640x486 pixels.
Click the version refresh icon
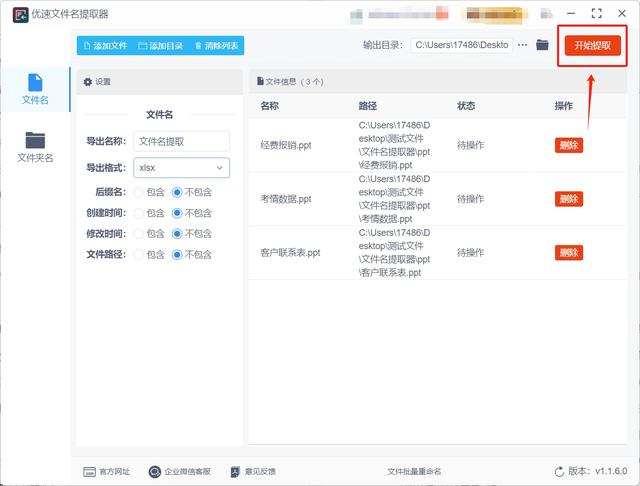[x=559, y=472]
